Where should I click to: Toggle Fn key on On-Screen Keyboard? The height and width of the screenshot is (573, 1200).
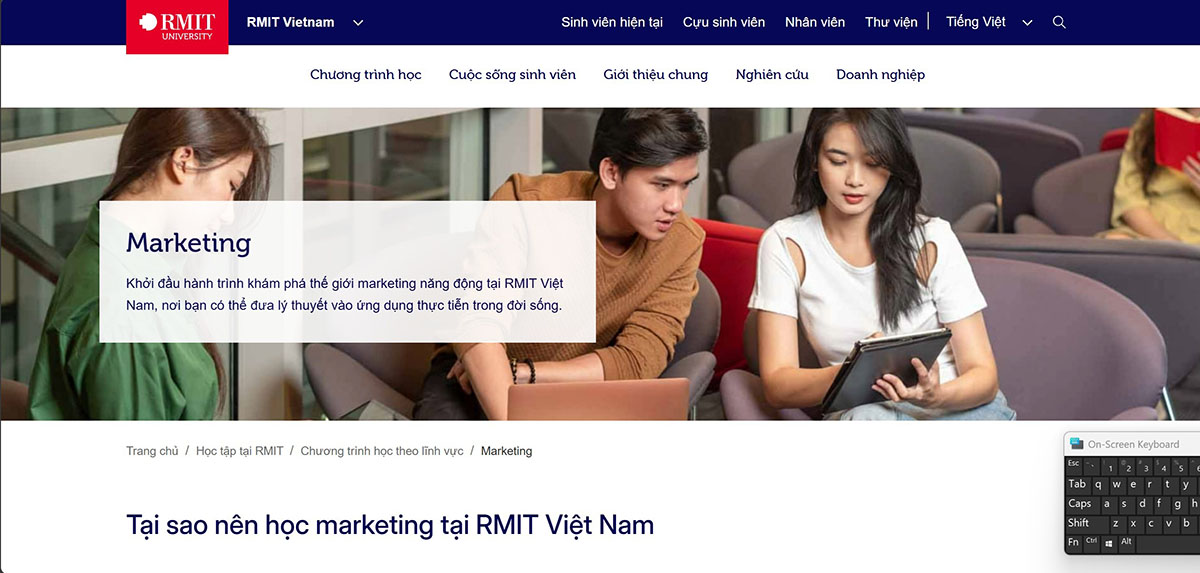click(1074, 544)
